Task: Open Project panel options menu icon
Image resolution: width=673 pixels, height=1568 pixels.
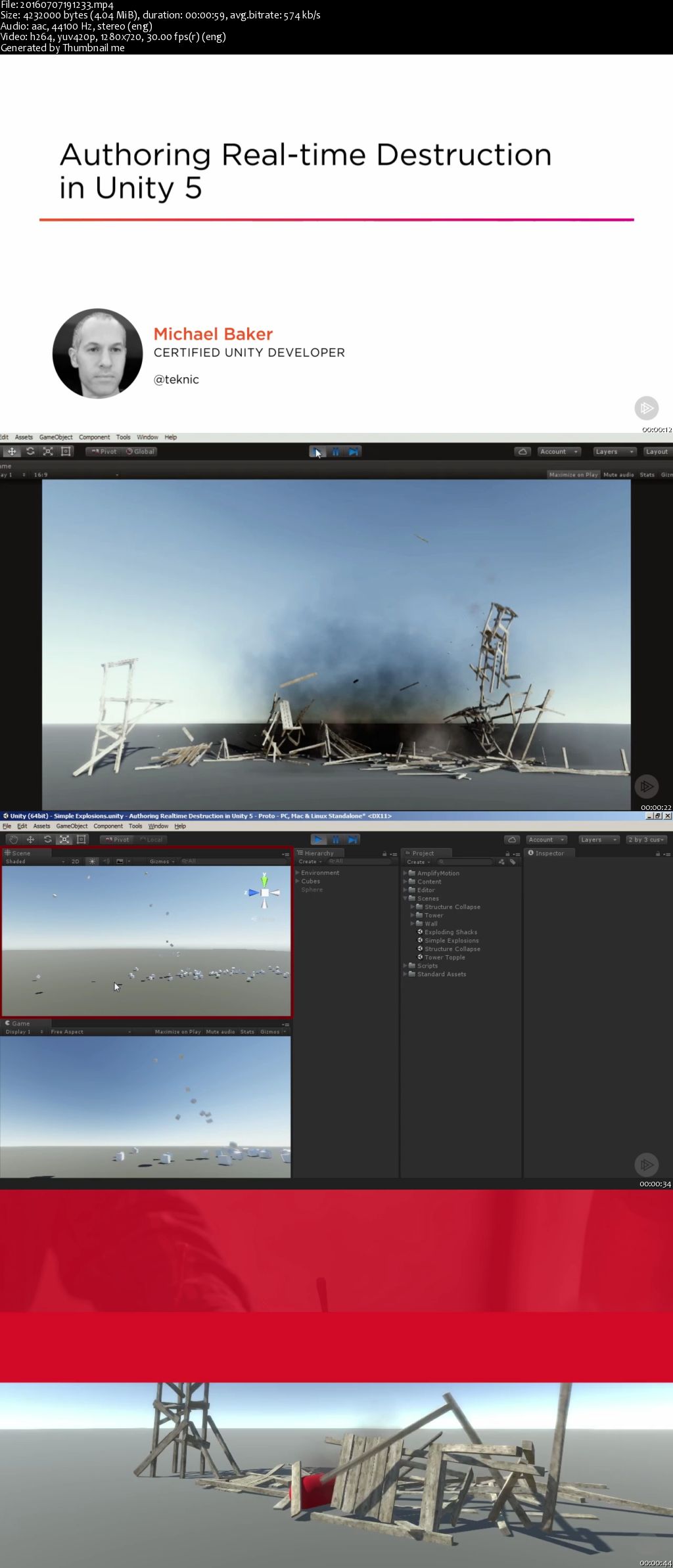Action: (517, 853)
